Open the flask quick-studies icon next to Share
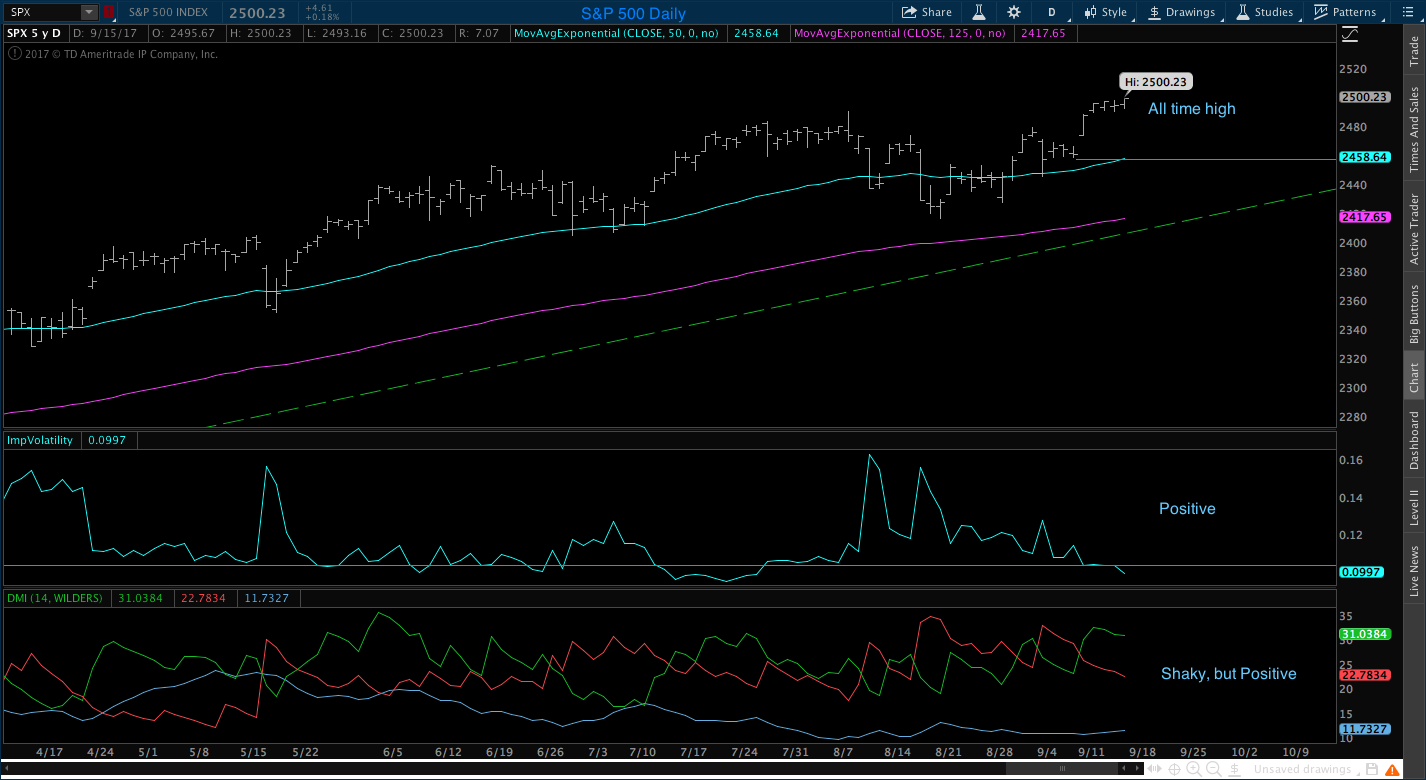 click(x=978, y=12)
